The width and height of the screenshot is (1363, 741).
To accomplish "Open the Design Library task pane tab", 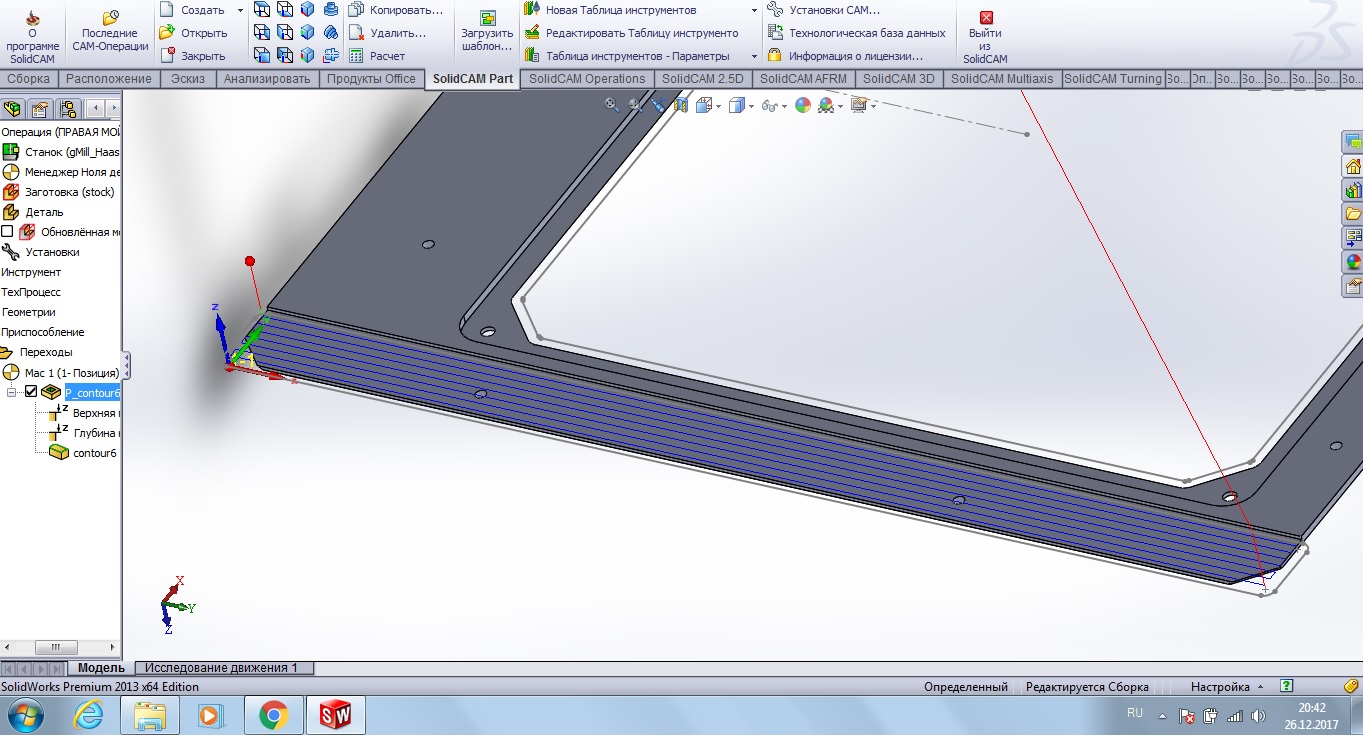I will coord(1353,190).
